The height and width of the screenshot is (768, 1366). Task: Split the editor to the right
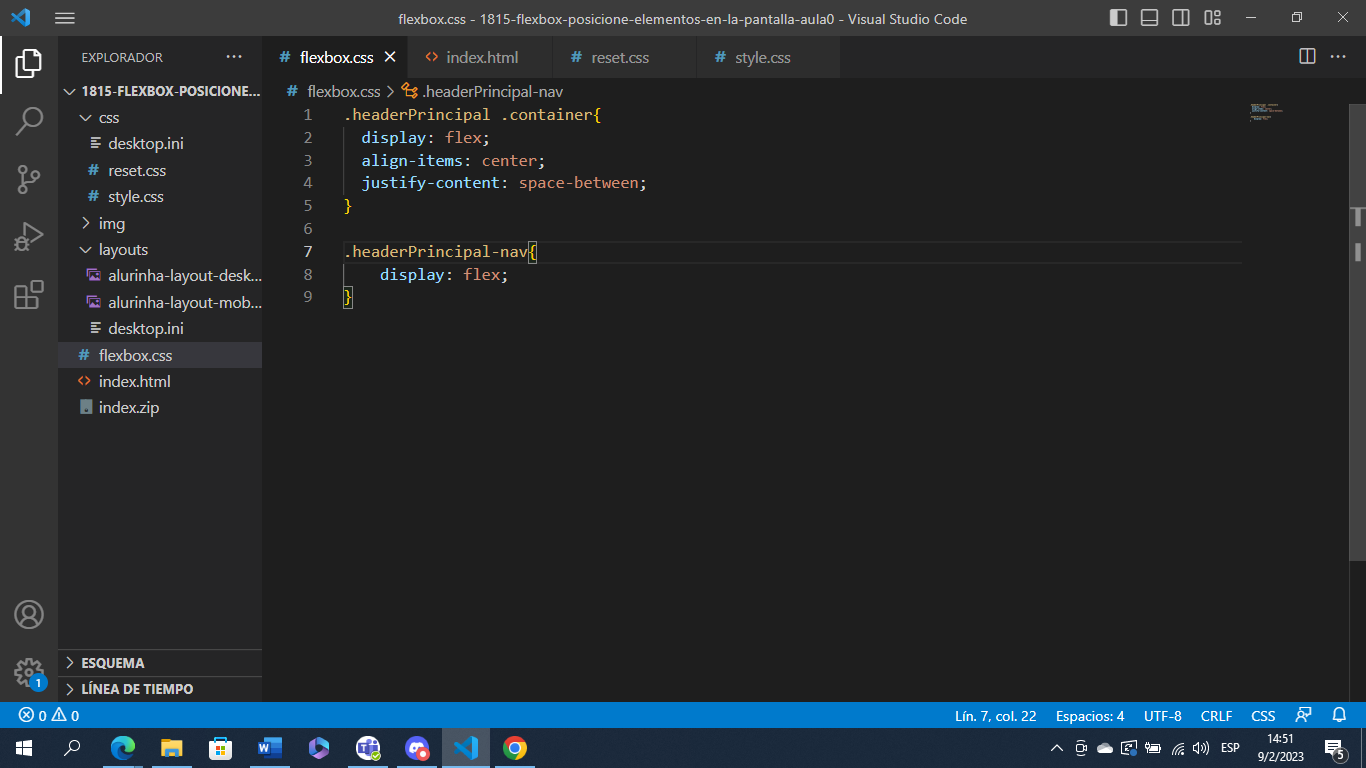(1307, 57)
